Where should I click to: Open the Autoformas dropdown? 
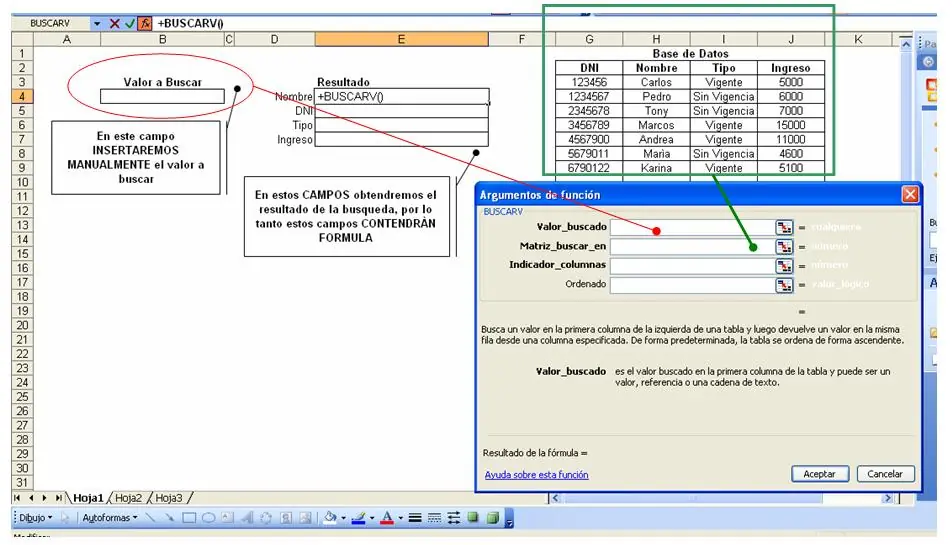pyautogui.click(x=110, y=518)
